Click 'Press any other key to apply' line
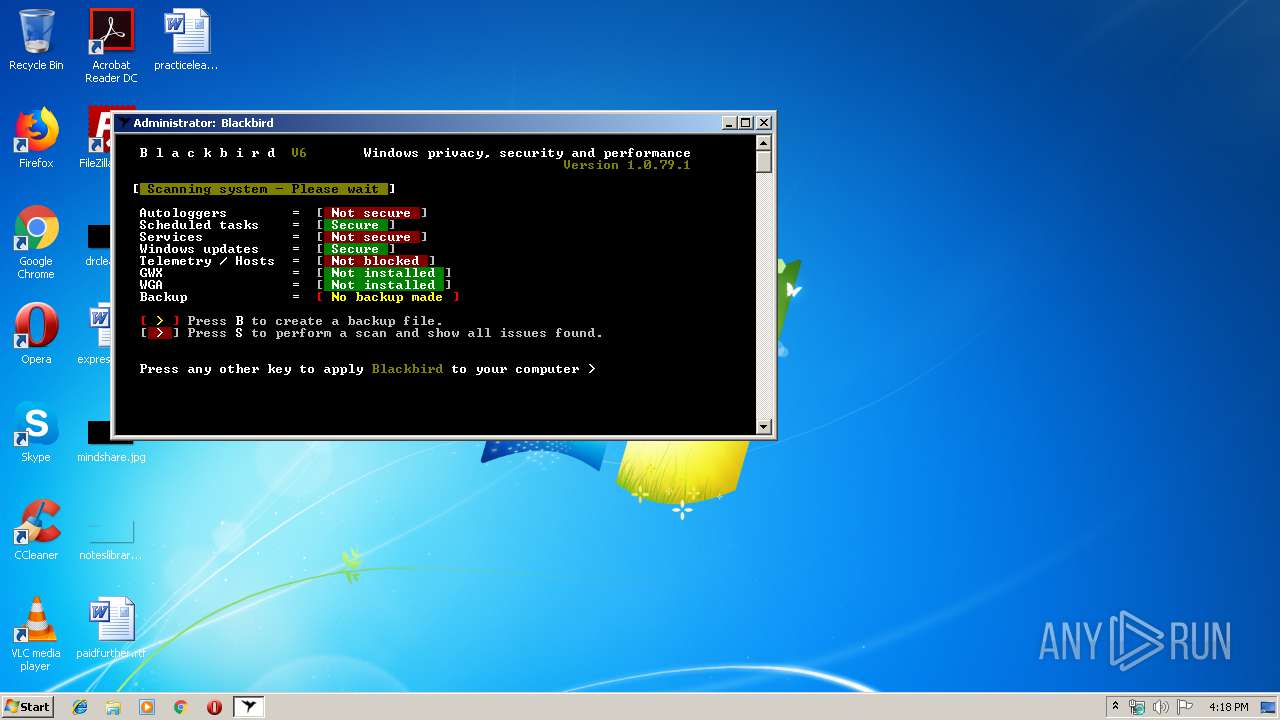 (367, 369)
